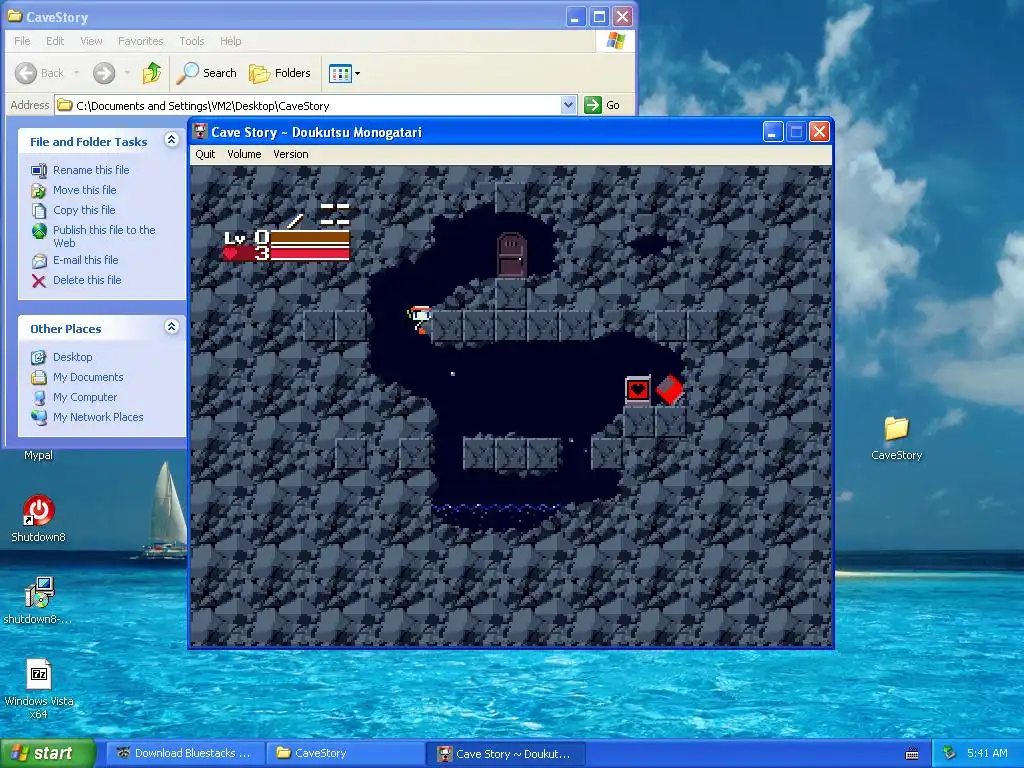
Task: Select the Windows Vista x64 7z file
Action: 39,689
